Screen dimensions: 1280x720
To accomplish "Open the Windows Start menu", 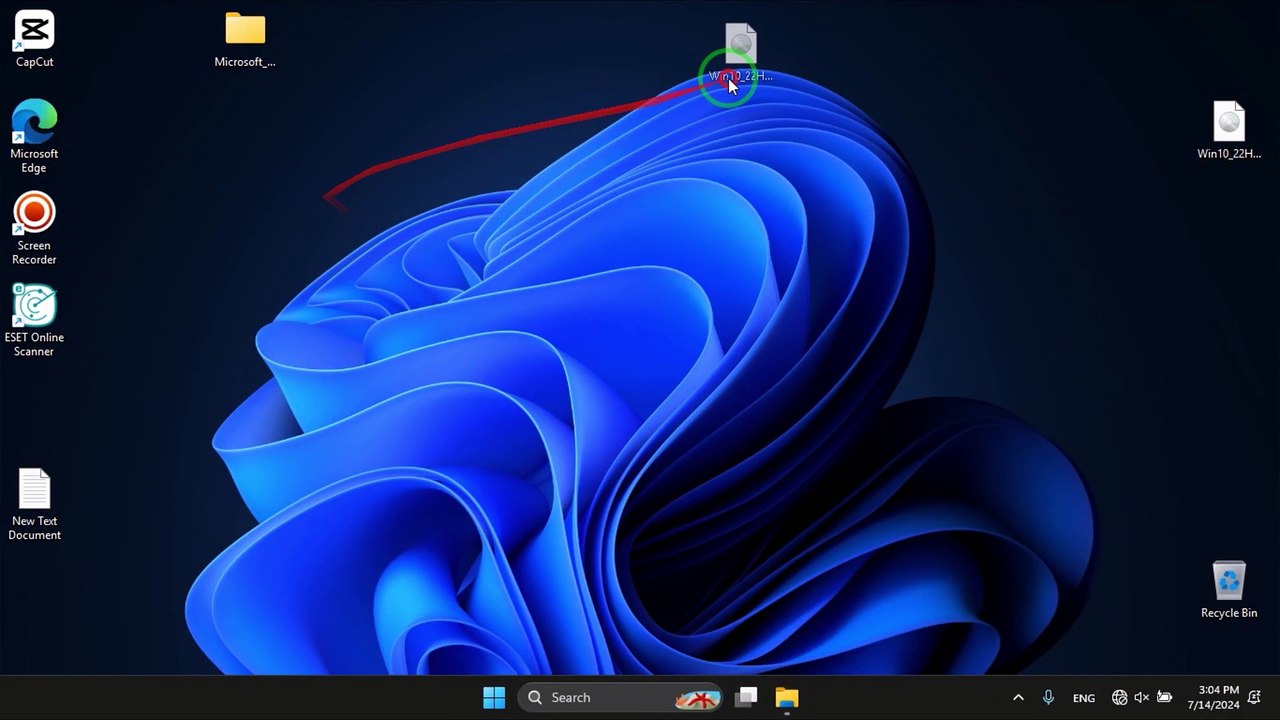I will pos(494,698).
